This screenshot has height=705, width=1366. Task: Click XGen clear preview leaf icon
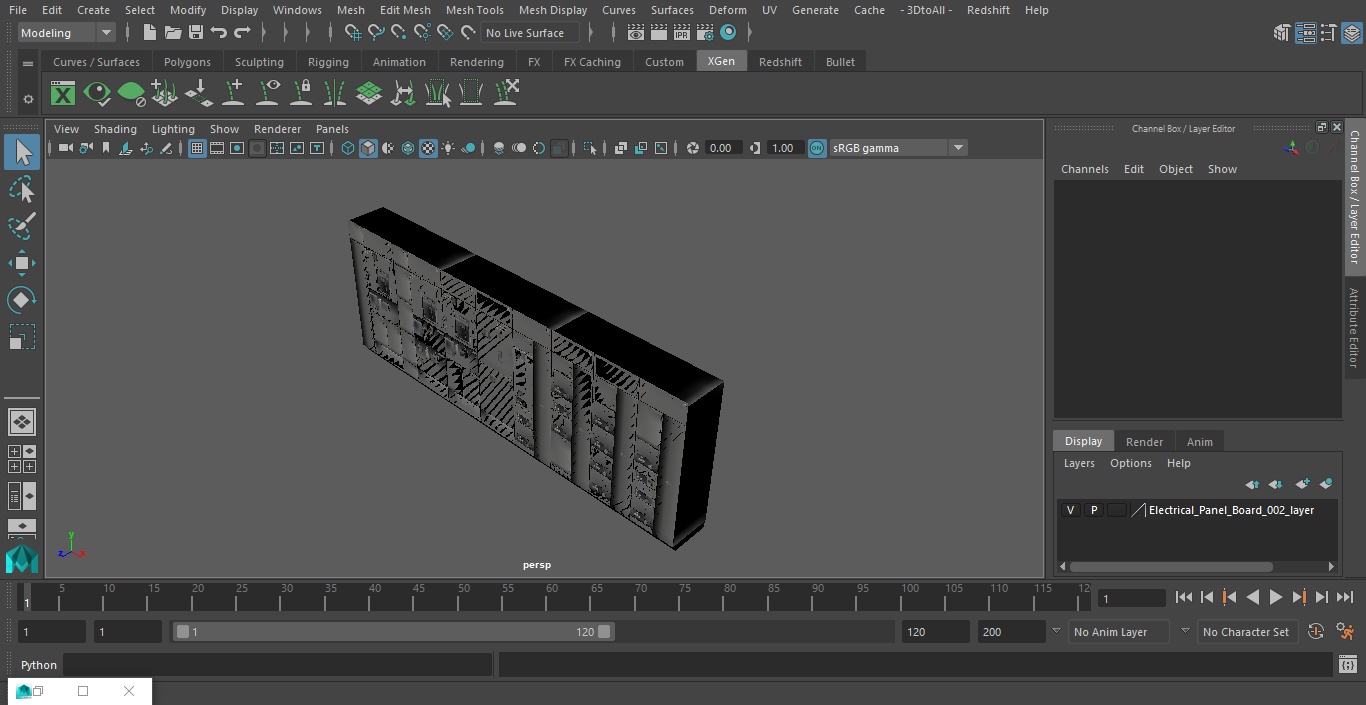tap(131, 94)
